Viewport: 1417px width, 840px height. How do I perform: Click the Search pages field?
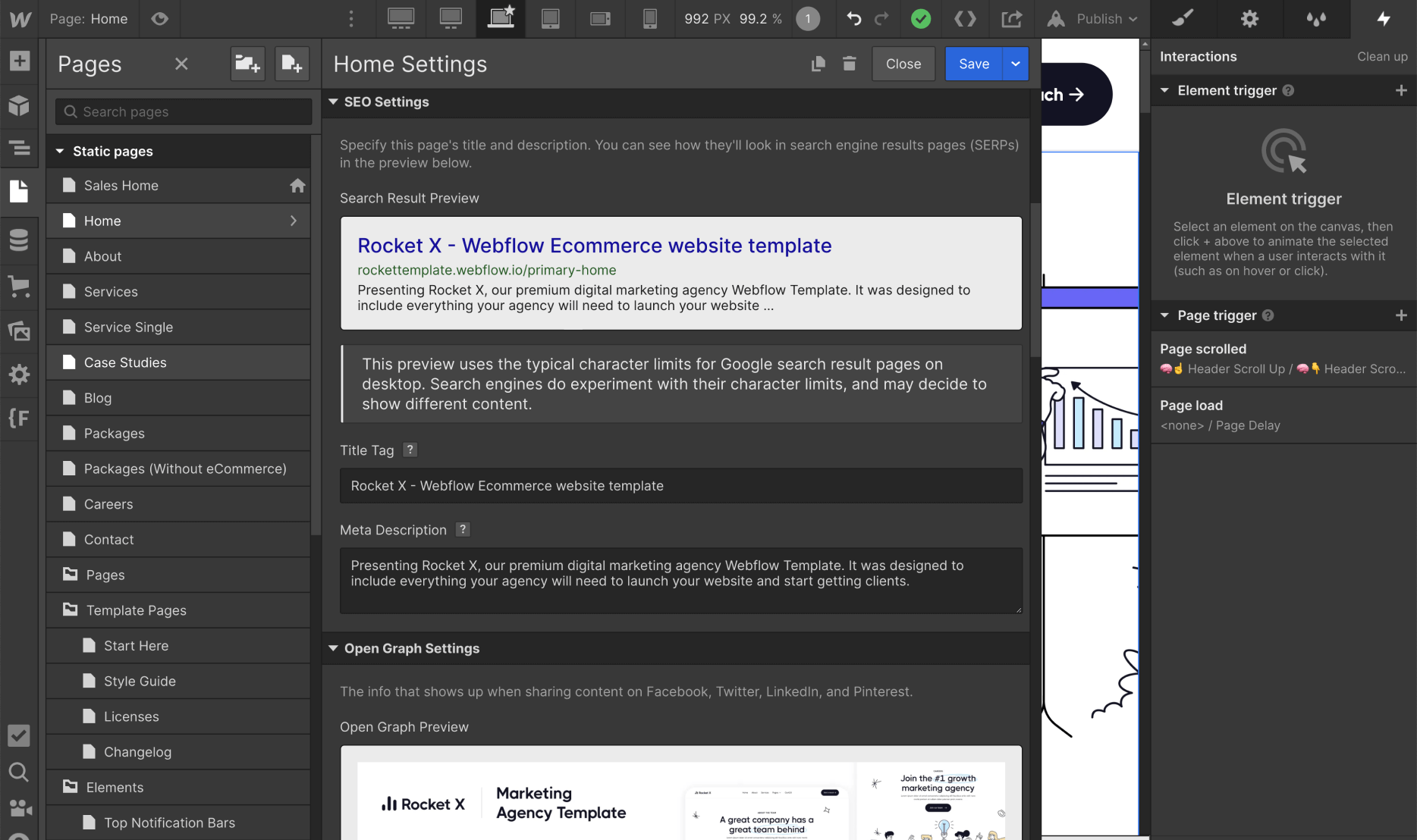(184, 111)
